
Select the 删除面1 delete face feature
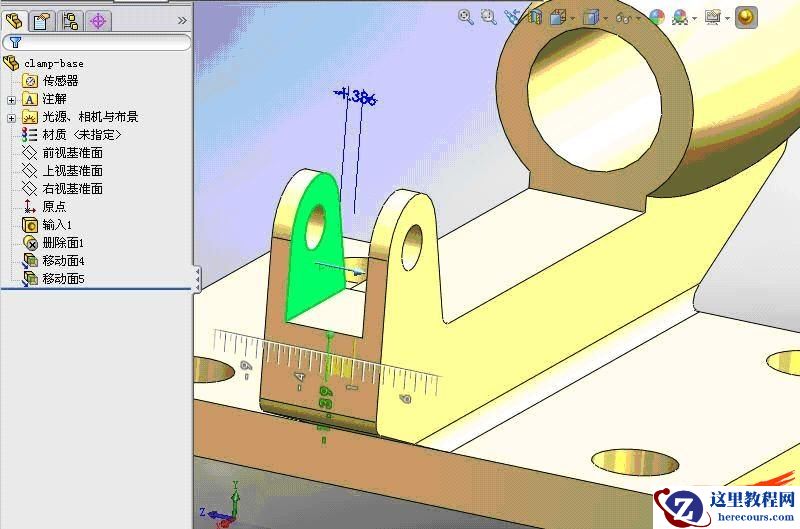(x=63, y=243)
